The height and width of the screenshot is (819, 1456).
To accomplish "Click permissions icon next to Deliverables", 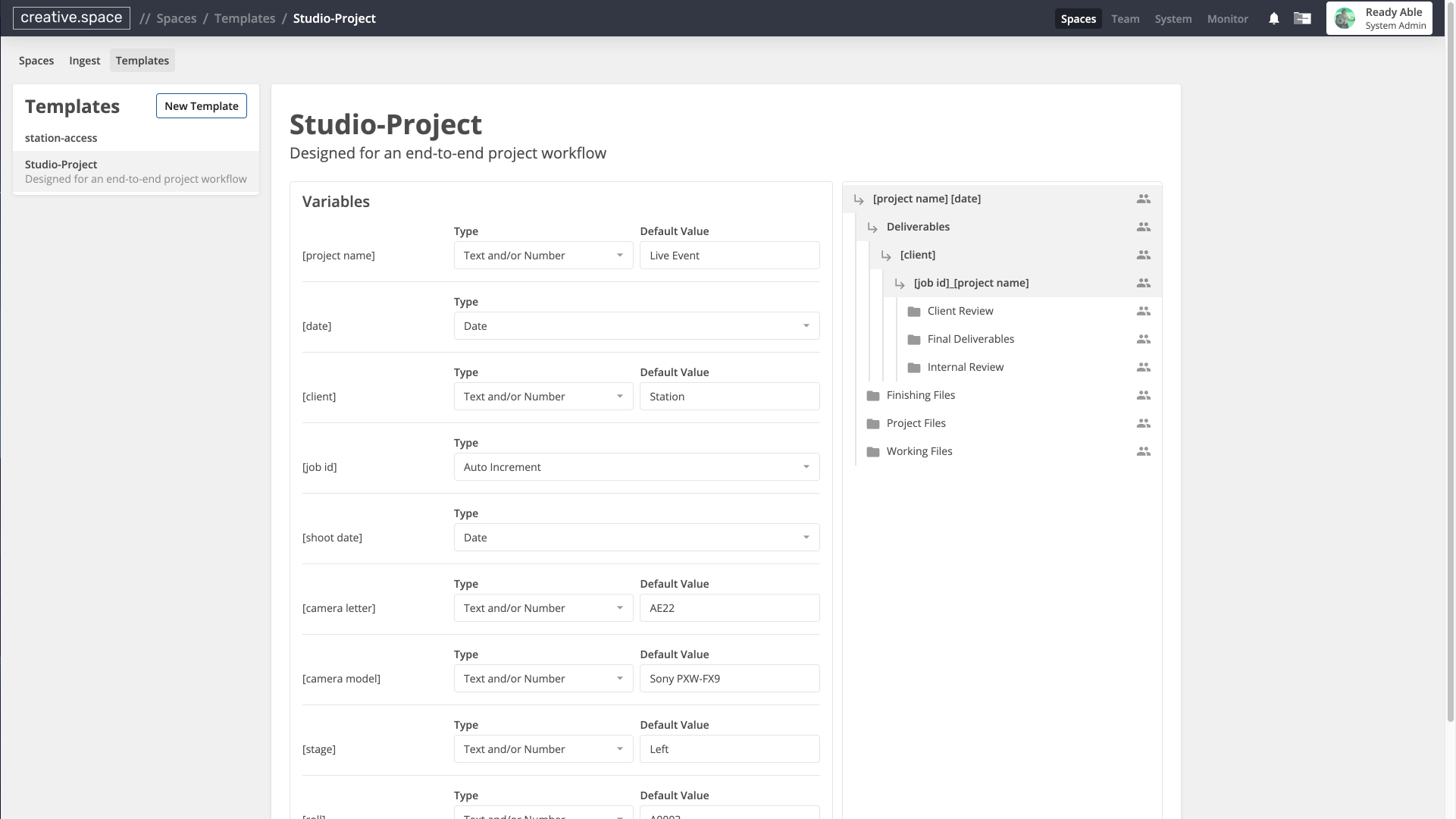I will click(x=1143, y=226).
